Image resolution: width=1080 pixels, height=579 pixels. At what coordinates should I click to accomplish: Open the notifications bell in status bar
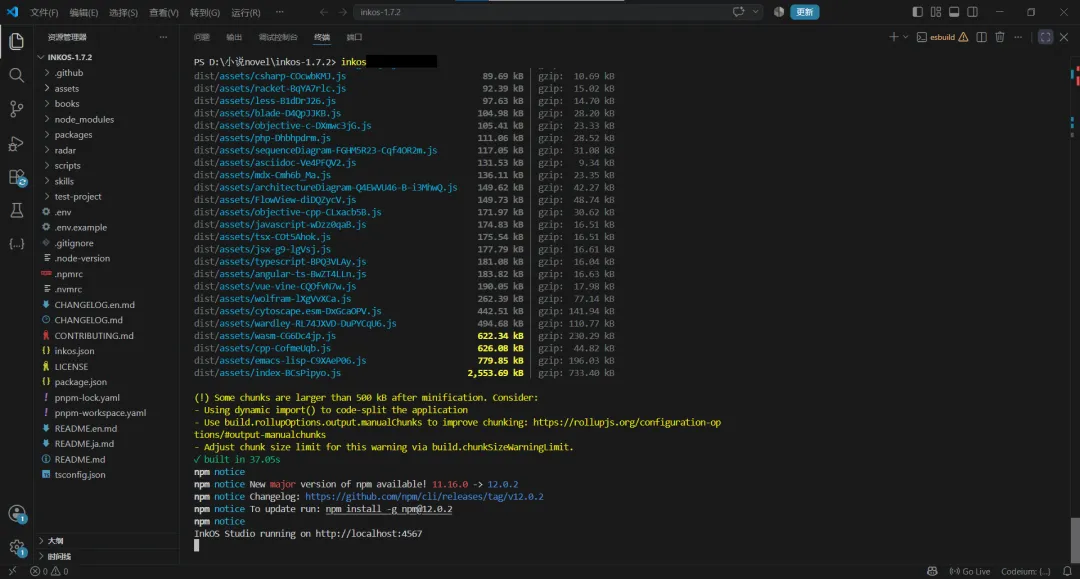click(1067, 571)
